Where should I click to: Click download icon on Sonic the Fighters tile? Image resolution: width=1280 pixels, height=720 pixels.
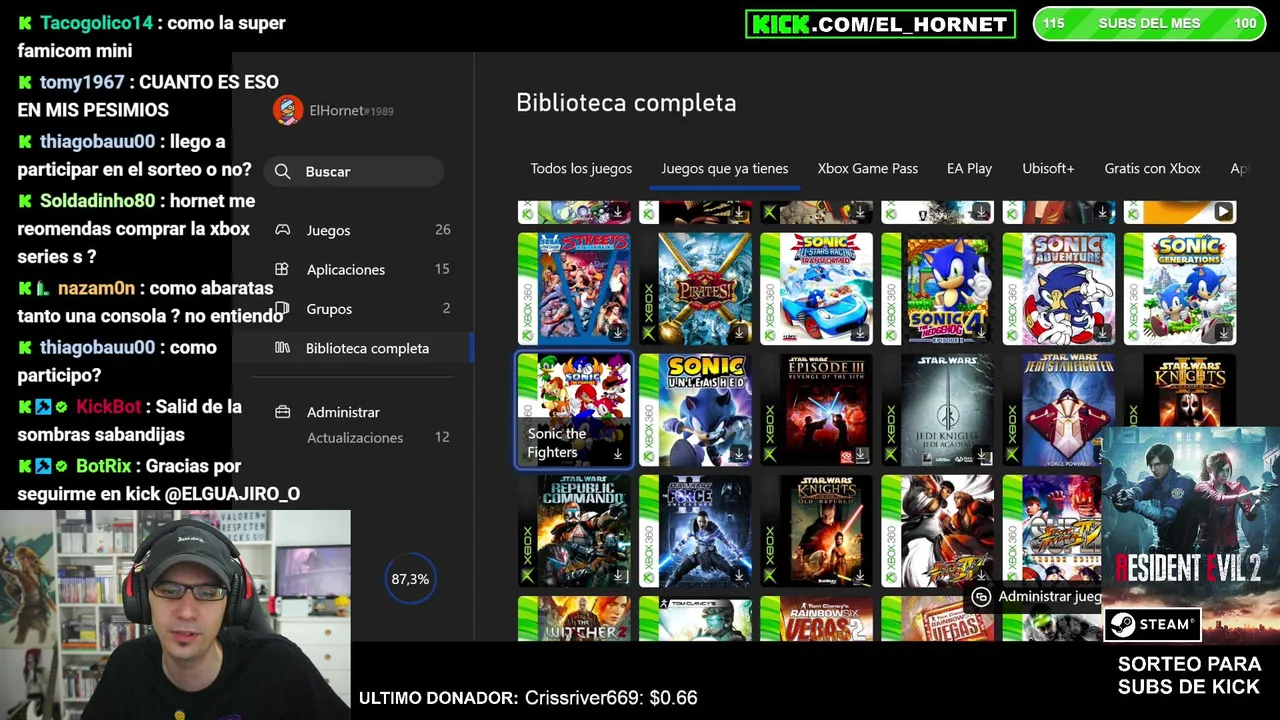point(617,454)
